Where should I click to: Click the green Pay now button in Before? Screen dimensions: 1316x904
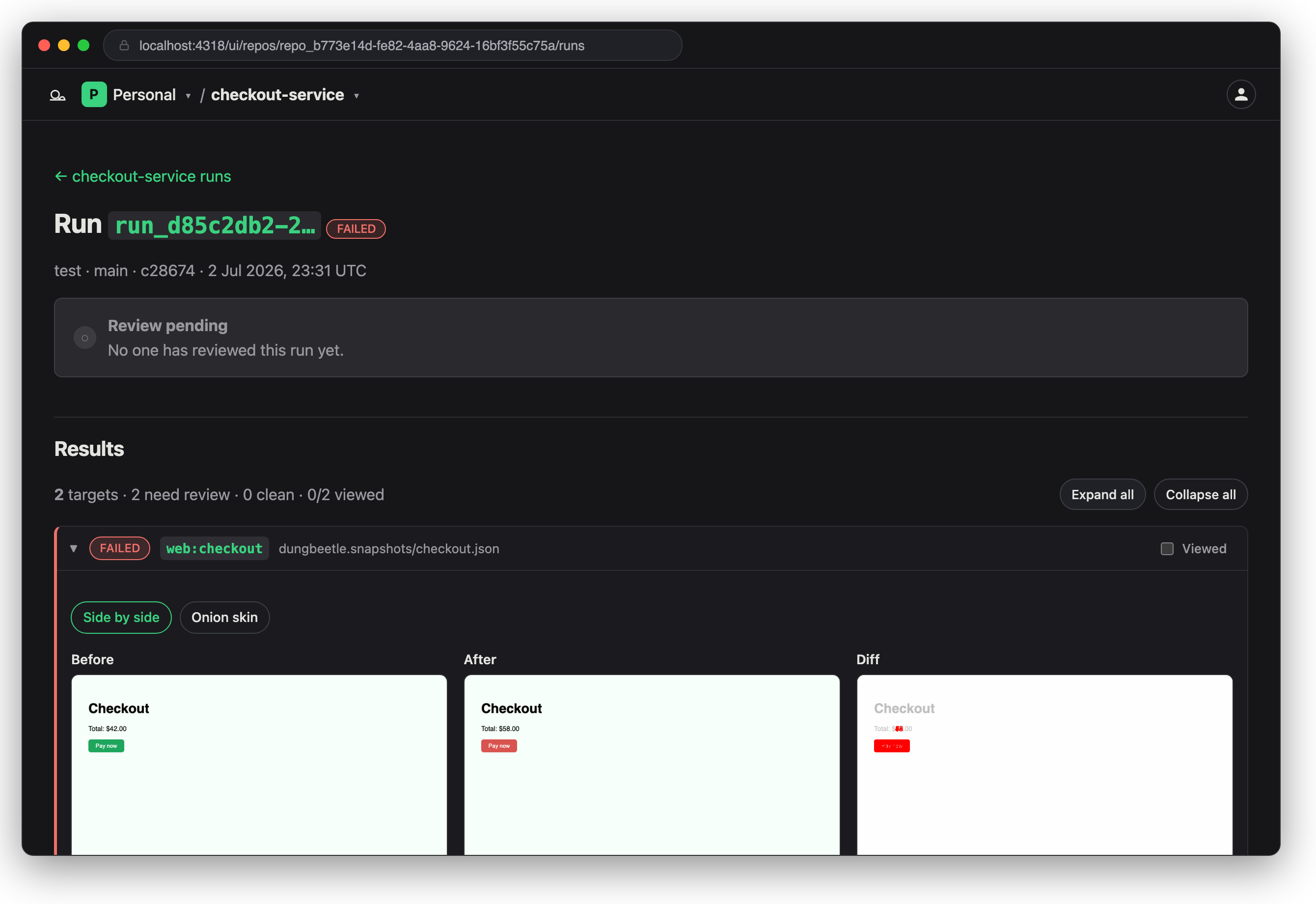tap(106, 746)
